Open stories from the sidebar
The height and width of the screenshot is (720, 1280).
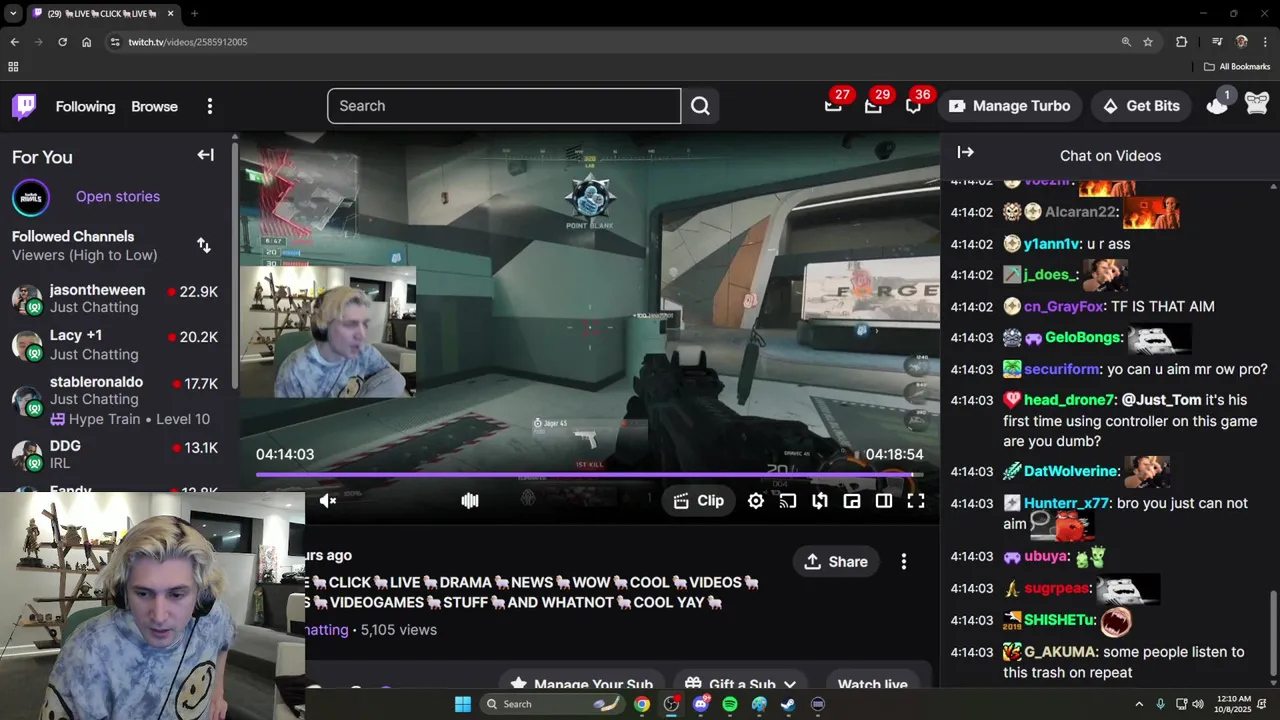coord(118,196)
